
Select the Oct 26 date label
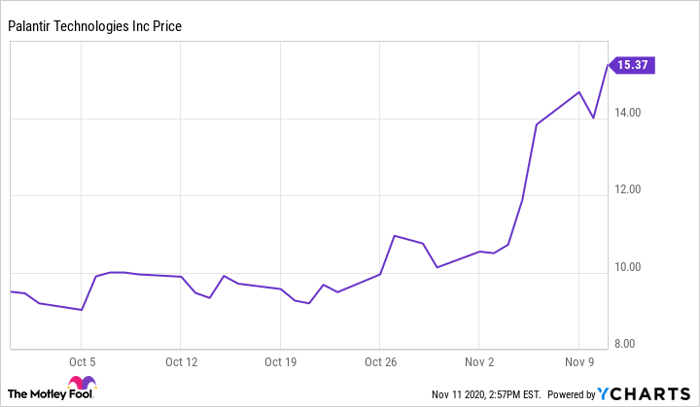coord(381,361)
